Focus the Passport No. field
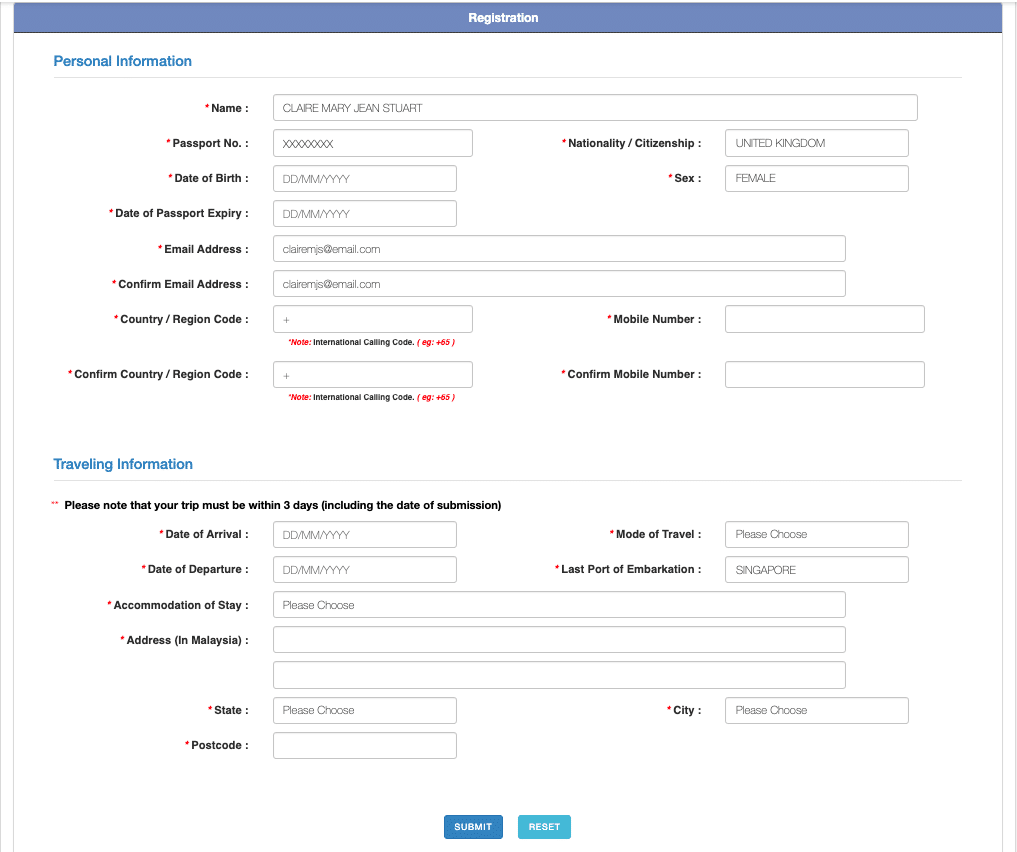1017x852 pixels. point(372,143)
